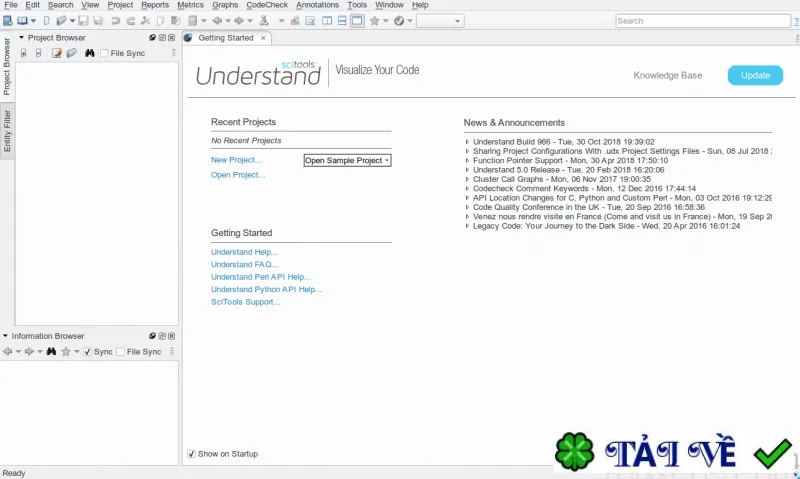The image size is (800, 479).
Task: Uncheck Show on Startup
Action: pos(191,453)
